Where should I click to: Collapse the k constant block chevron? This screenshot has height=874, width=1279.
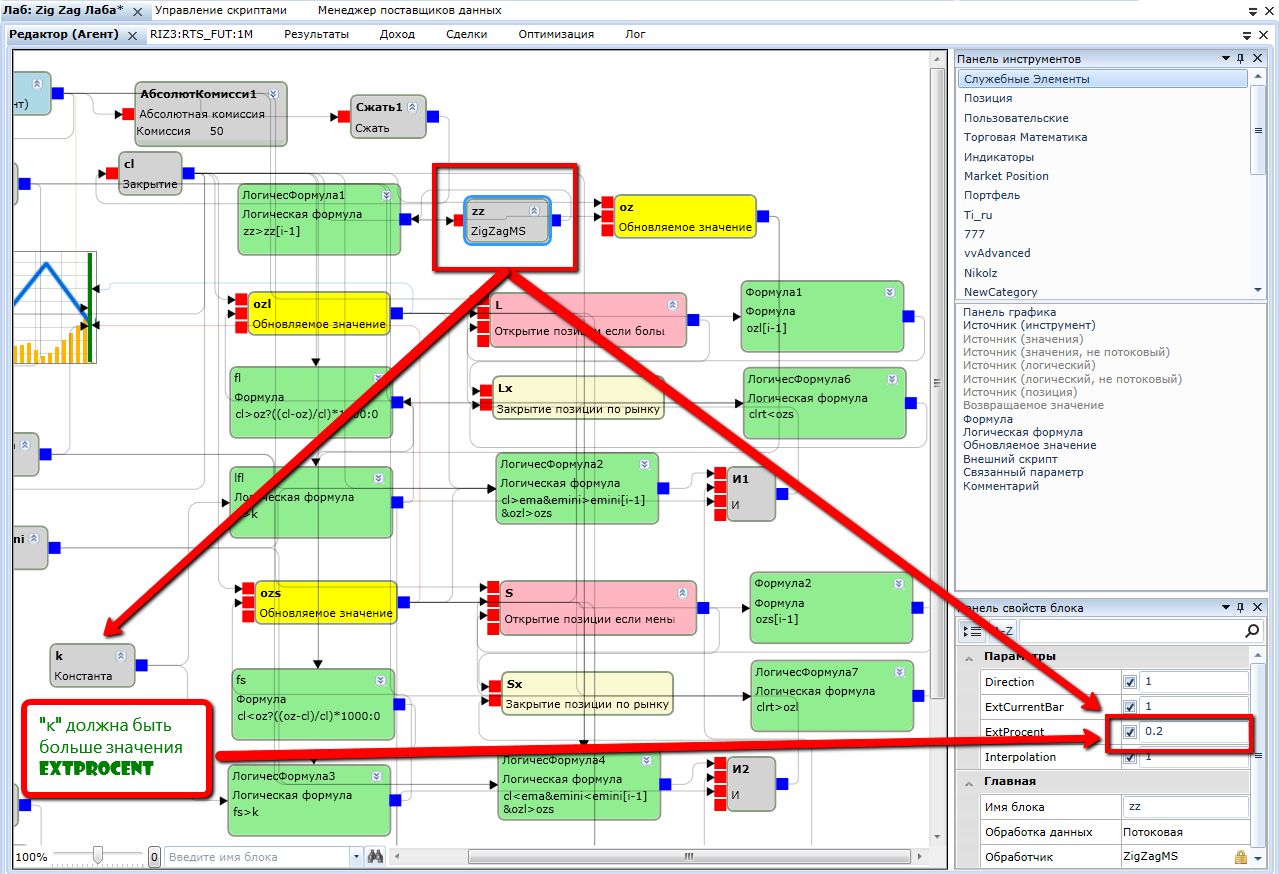121,656
